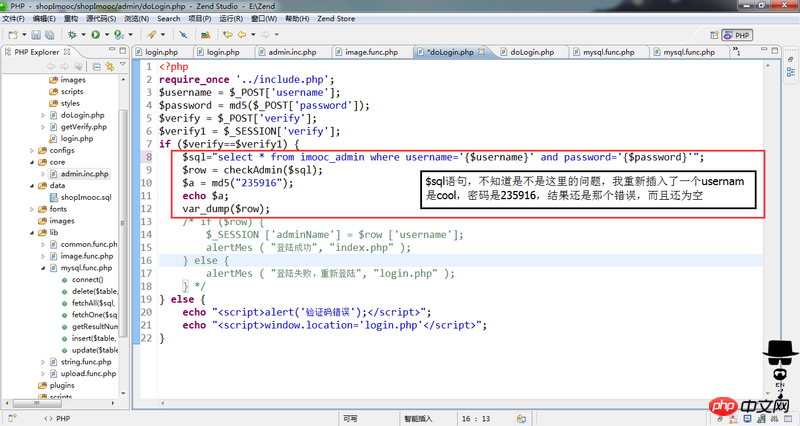Expand the configs folder
Screen dimensions: 800x426
(x=32, y=151)
